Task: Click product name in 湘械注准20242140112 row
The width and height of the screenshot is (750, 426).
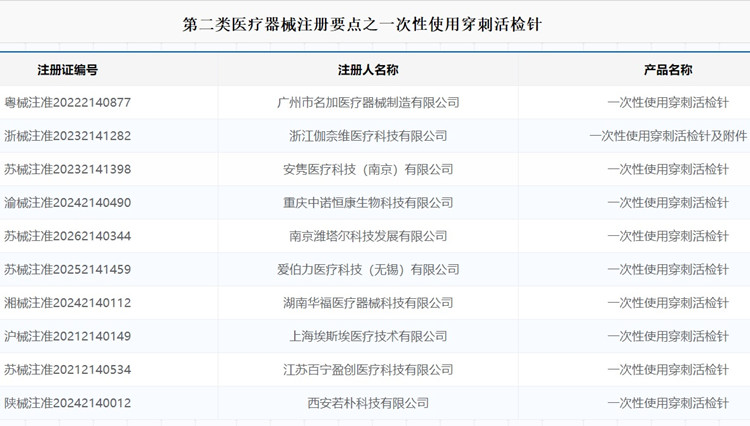Action: click(x=668, y=303)
